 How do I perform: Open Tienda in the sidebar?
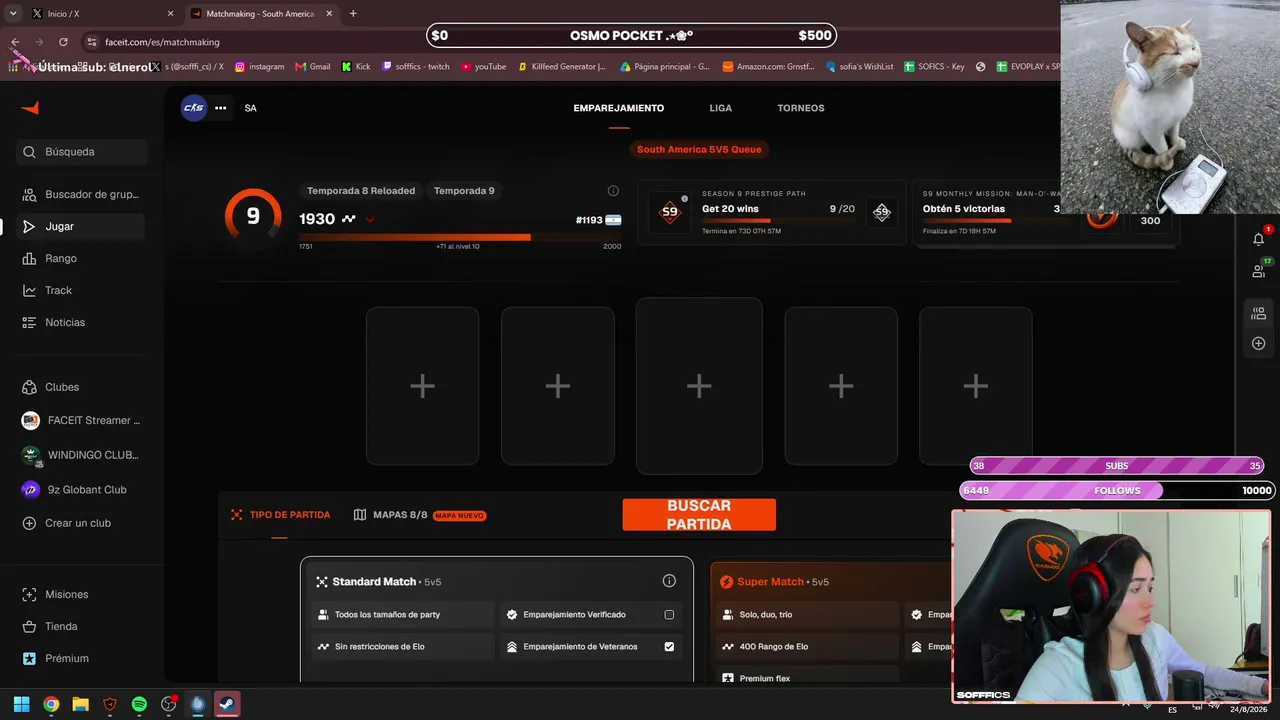(x=81, y=626)
